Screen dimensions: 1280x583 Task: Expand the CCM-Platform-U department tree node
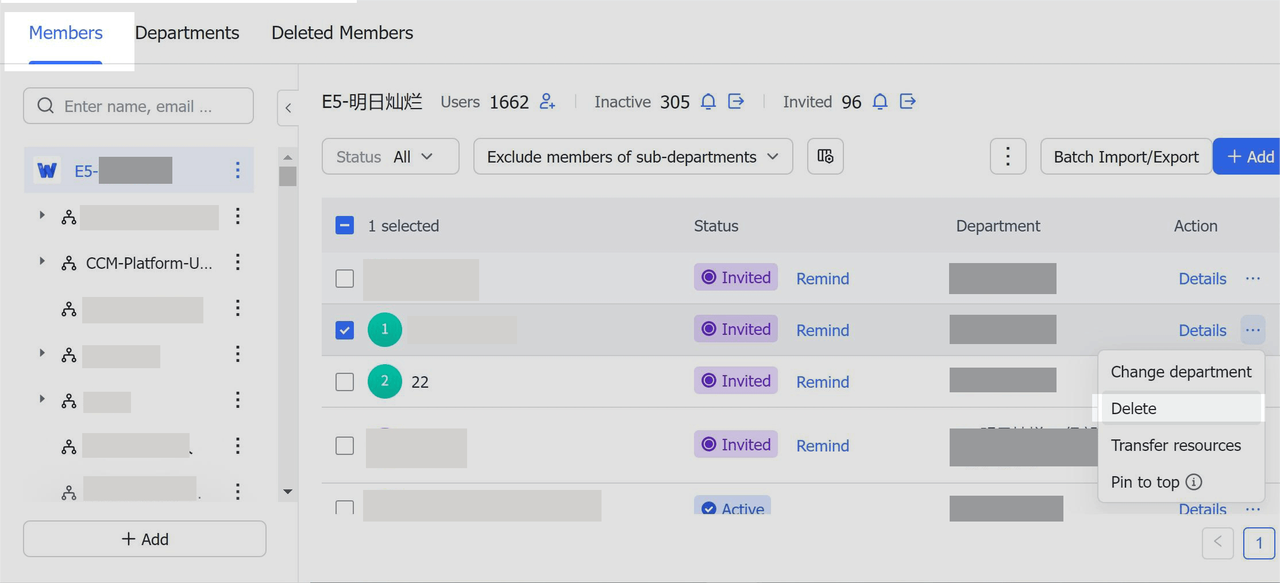(42, 262)
